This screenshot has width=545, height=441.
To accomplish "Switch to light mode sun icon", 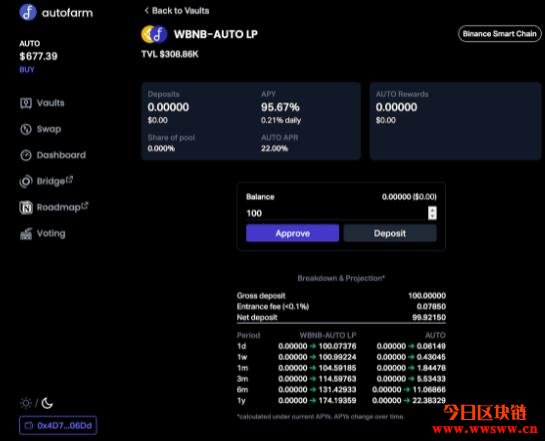I will (x=26, y=403).
